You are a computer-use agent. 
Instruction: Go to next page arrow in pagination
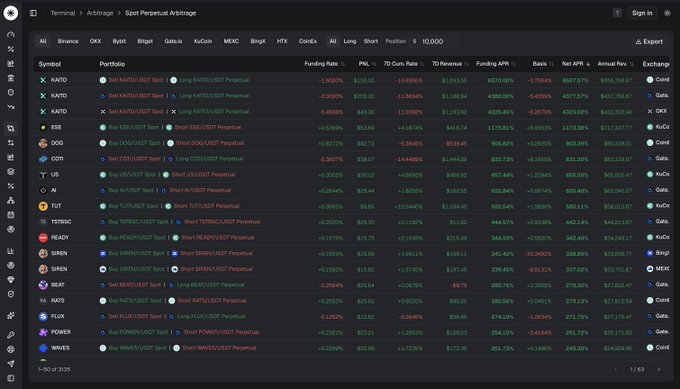click(659, 369)
